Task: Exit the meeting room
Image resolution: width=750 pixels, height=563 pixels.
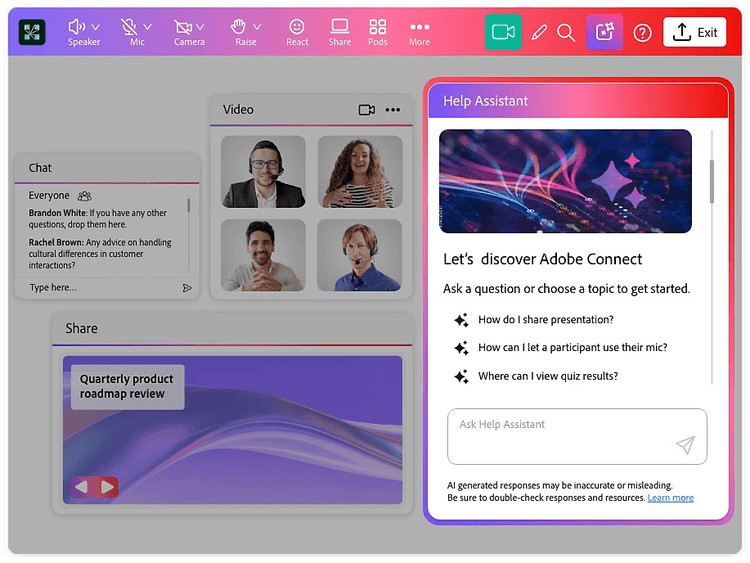Action: point(695,32)
